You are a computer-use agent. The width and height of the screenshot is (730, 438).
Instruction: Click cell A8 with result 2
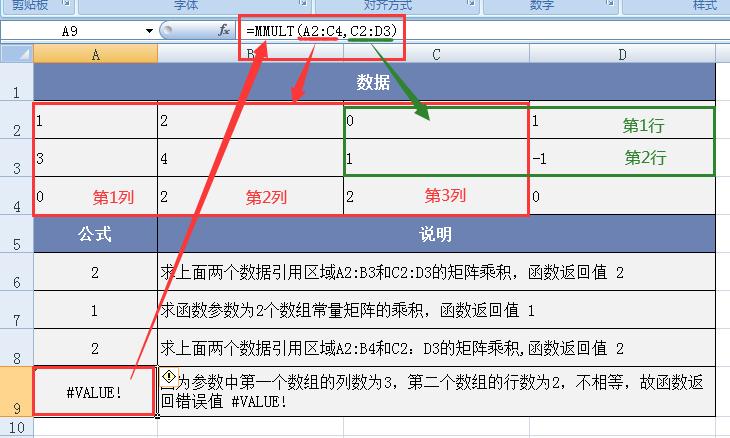tap(95, 348)
